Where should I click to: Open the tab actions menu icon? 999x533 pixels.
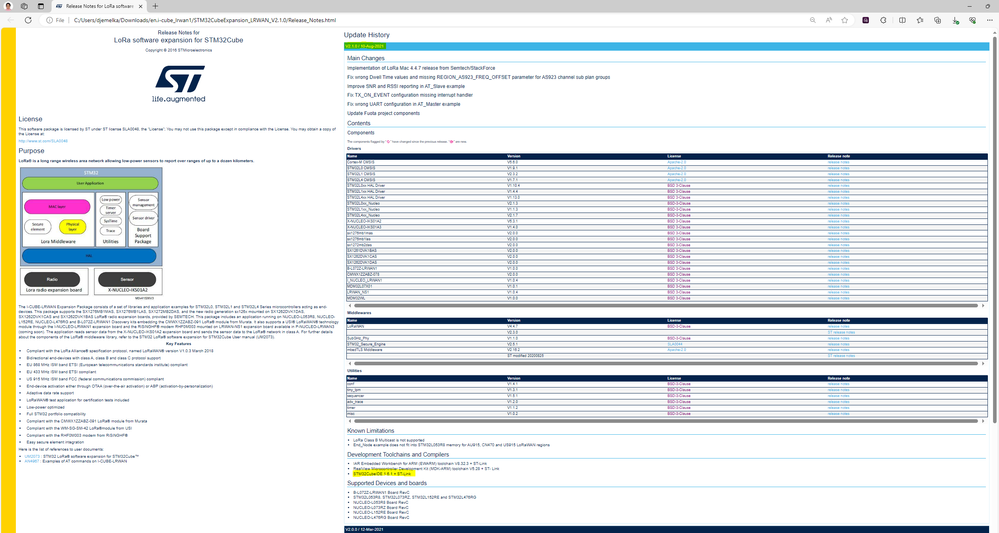point(40,6)
